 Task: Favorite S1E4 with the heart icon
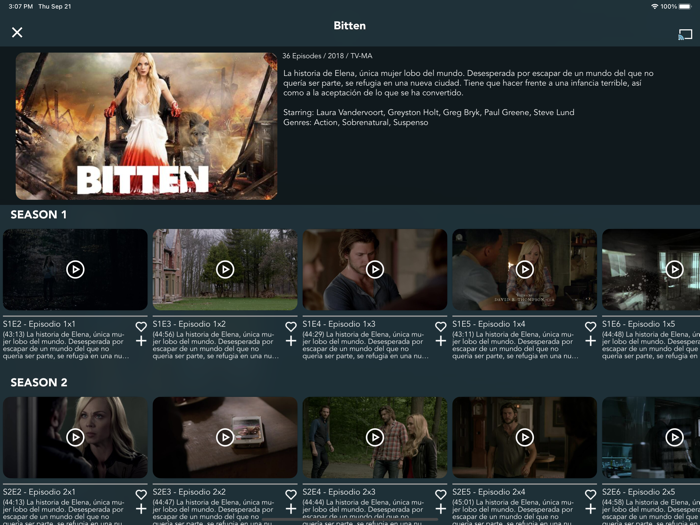441,327
